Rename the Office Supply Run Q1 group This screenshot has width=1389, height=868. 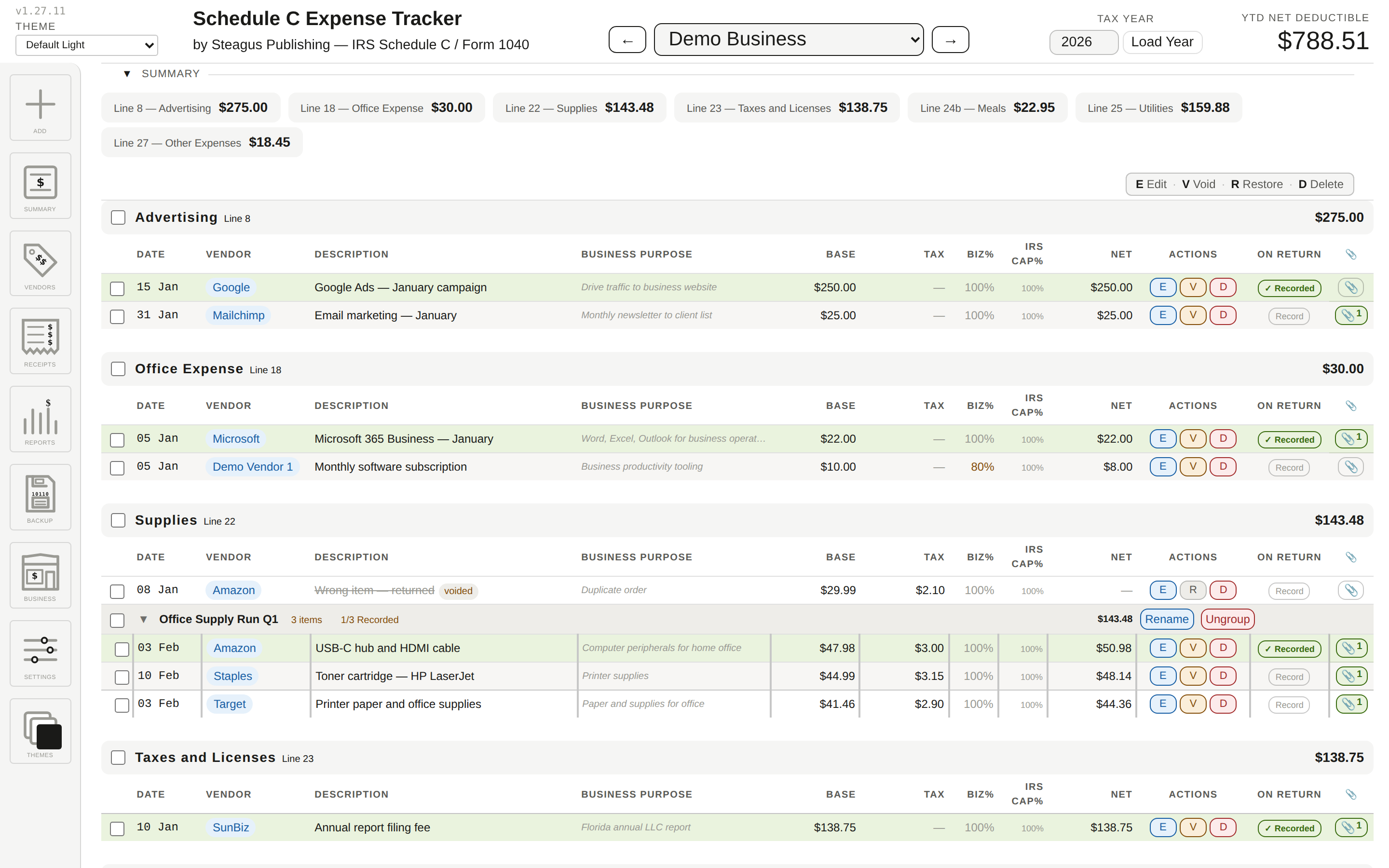pos(1167,620)
